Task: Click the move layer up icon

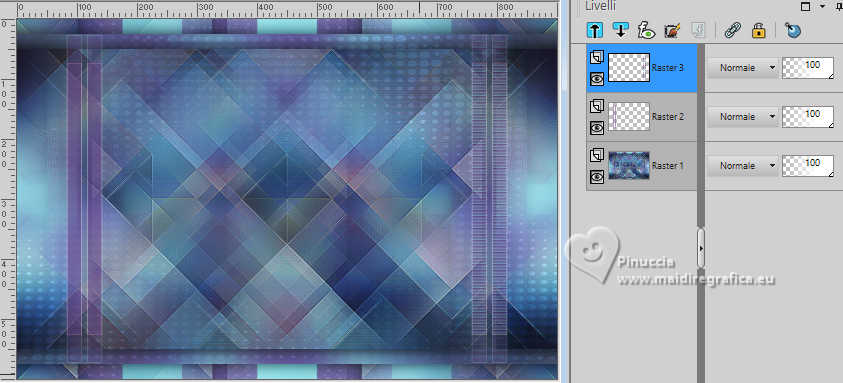Action: click(595, 31)
